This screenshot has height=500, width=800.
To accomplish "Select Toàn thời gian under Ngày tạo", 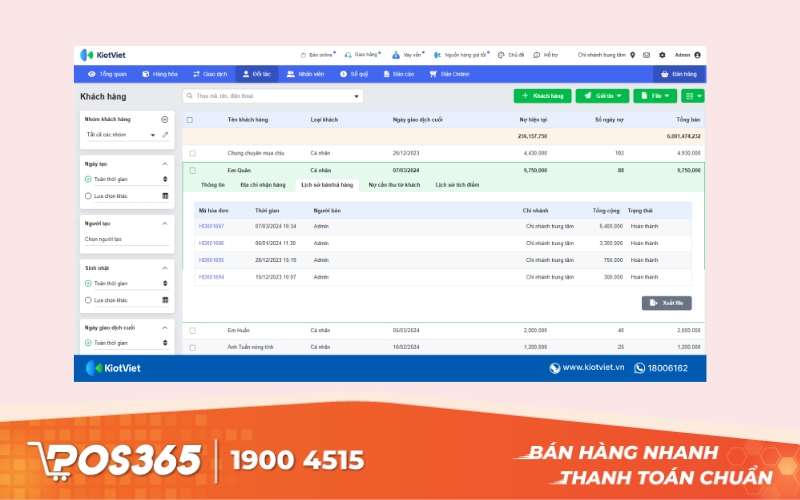I will (x=88, y=179).
